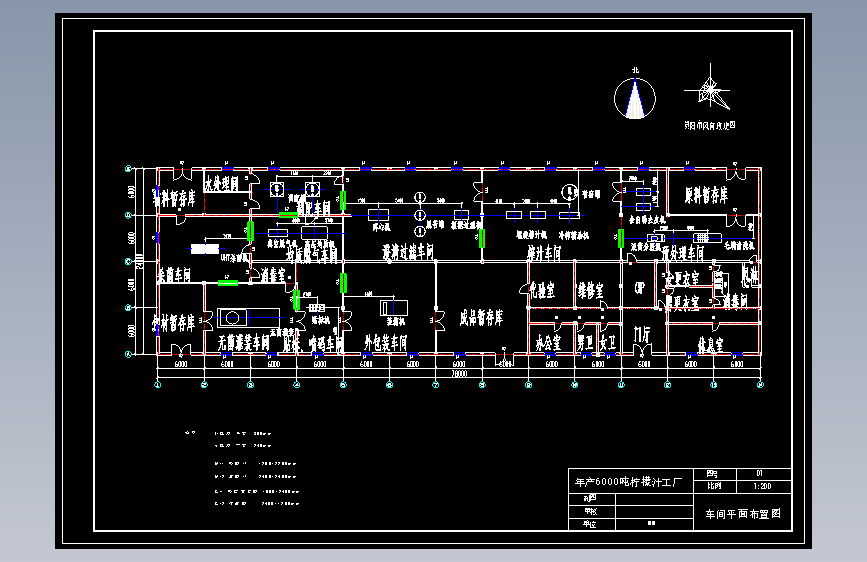Select the 原料暂存库 room label
Screen dimensions: 867x562
706,195
